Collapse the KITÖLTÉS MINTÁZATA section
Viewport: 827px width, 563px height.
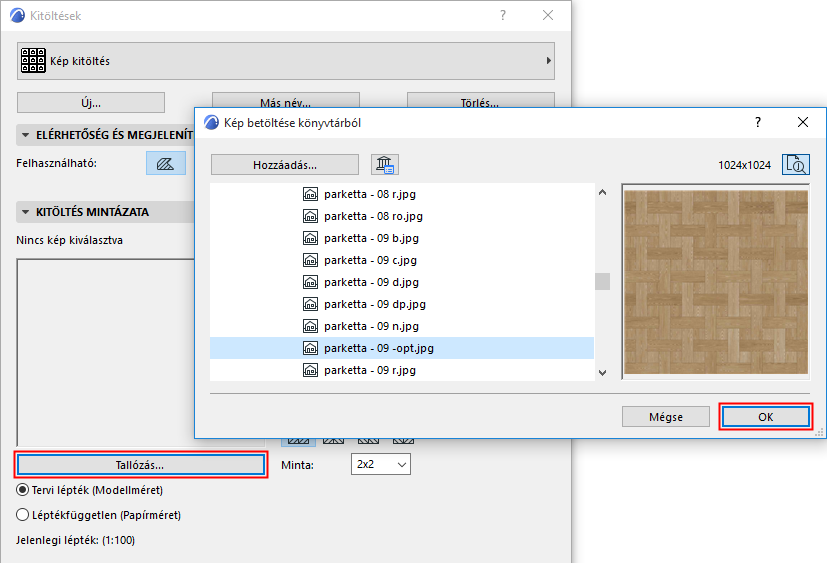click(25, 212)
